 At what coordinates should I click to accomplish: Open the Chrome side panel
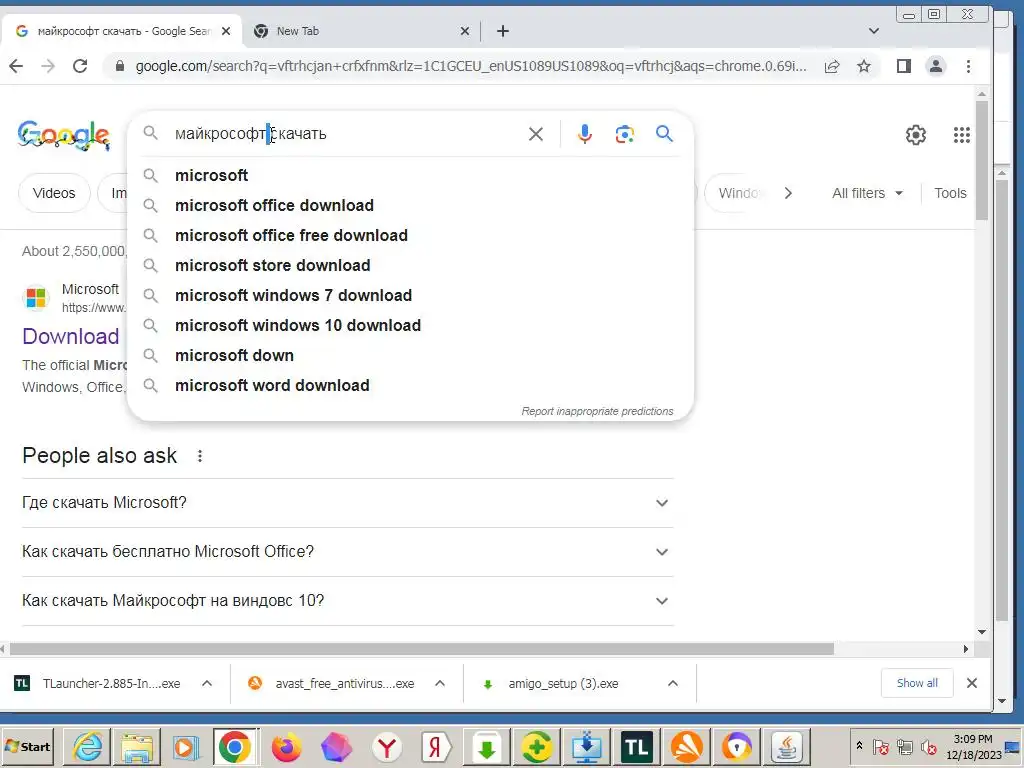[x=904, y=66]
